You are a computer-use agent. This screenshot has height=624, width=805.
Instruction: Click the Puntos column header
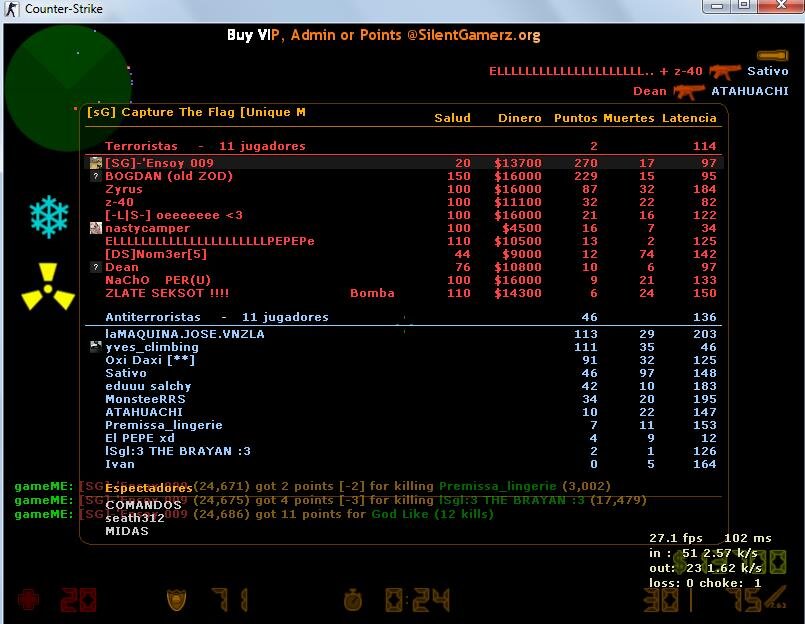[576, 118]
